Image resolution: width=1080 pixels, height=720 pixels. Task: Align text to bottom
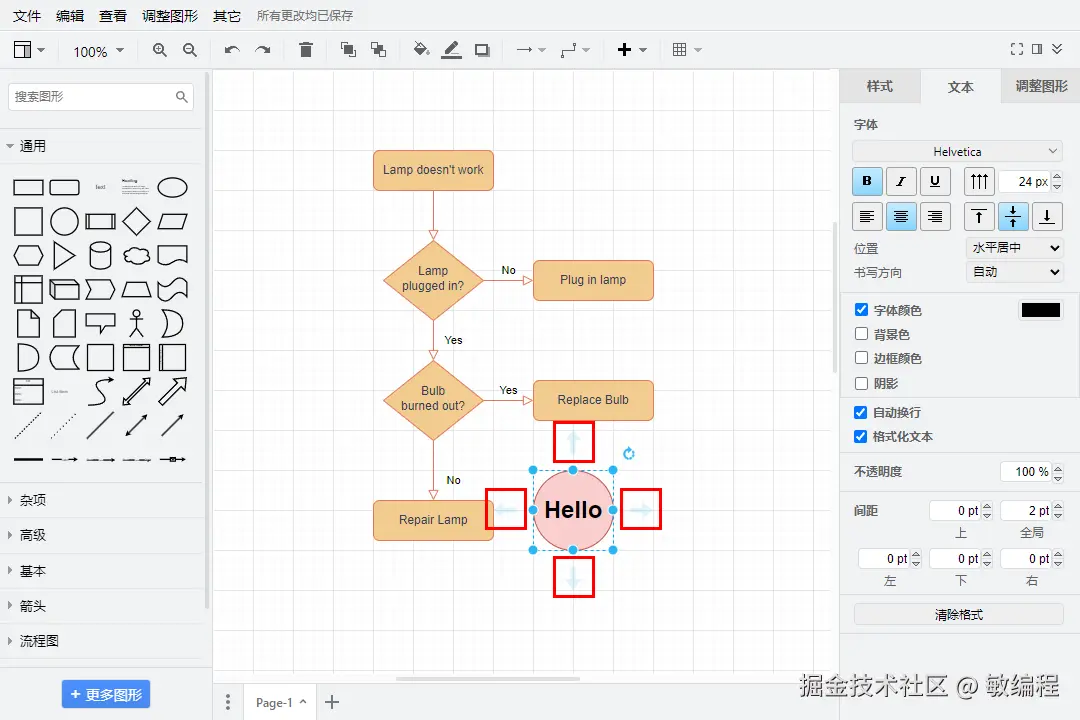coord(1047,216)
